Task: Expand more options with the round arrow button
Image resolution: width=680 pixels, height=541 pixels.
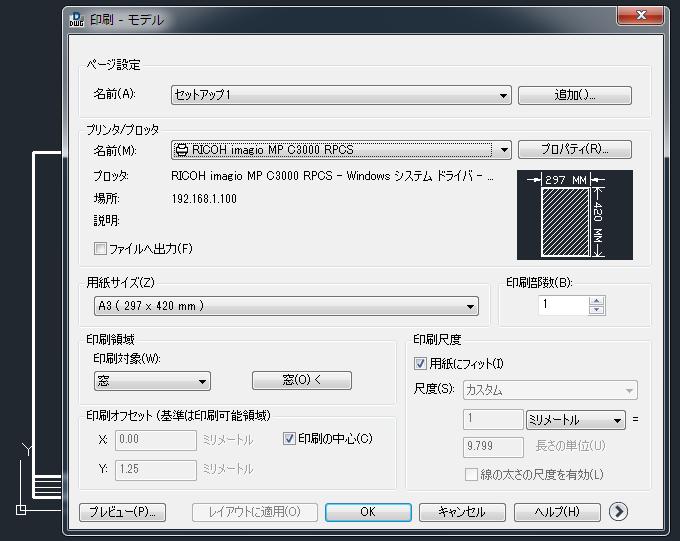Action: (618, 511)
